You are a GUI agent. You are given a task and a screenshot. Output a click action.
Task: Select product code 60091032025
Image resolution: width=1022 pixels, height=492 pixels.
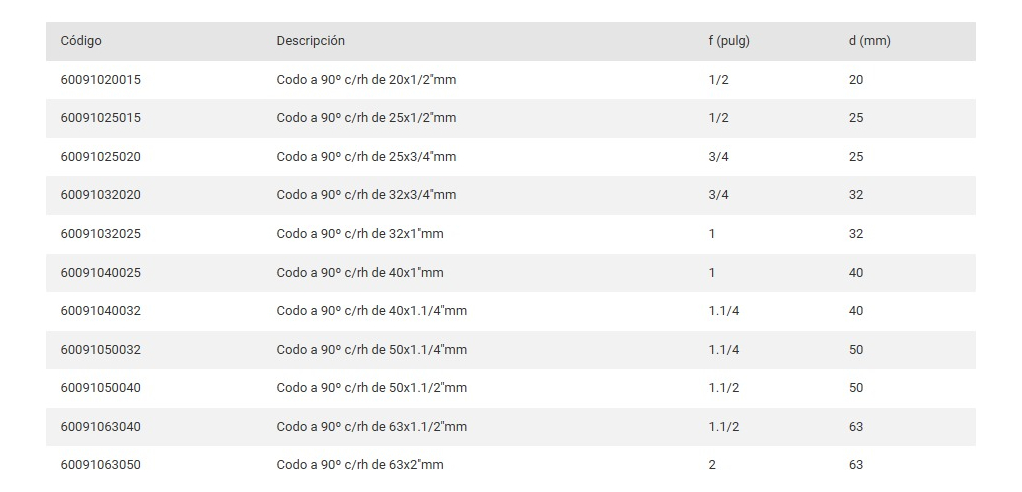click(x=100, y=234)
